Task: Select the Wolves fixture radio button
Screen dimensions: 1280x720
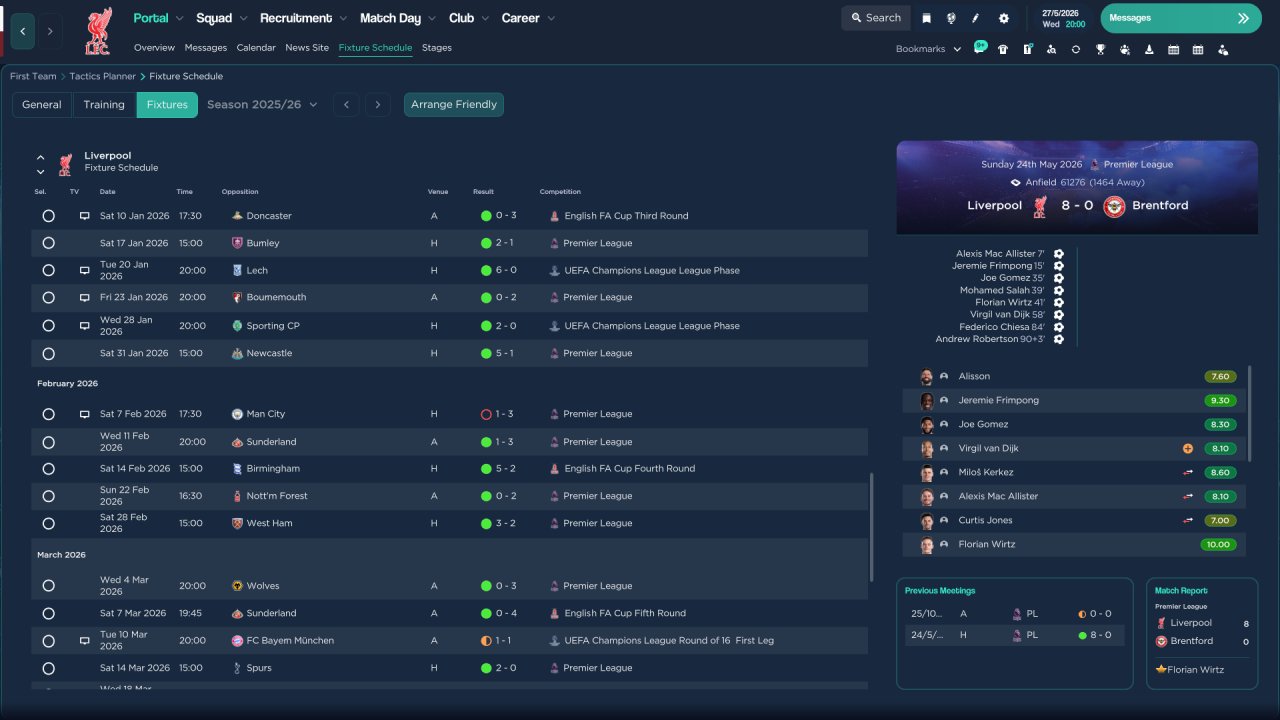Action: coord(48,586)
